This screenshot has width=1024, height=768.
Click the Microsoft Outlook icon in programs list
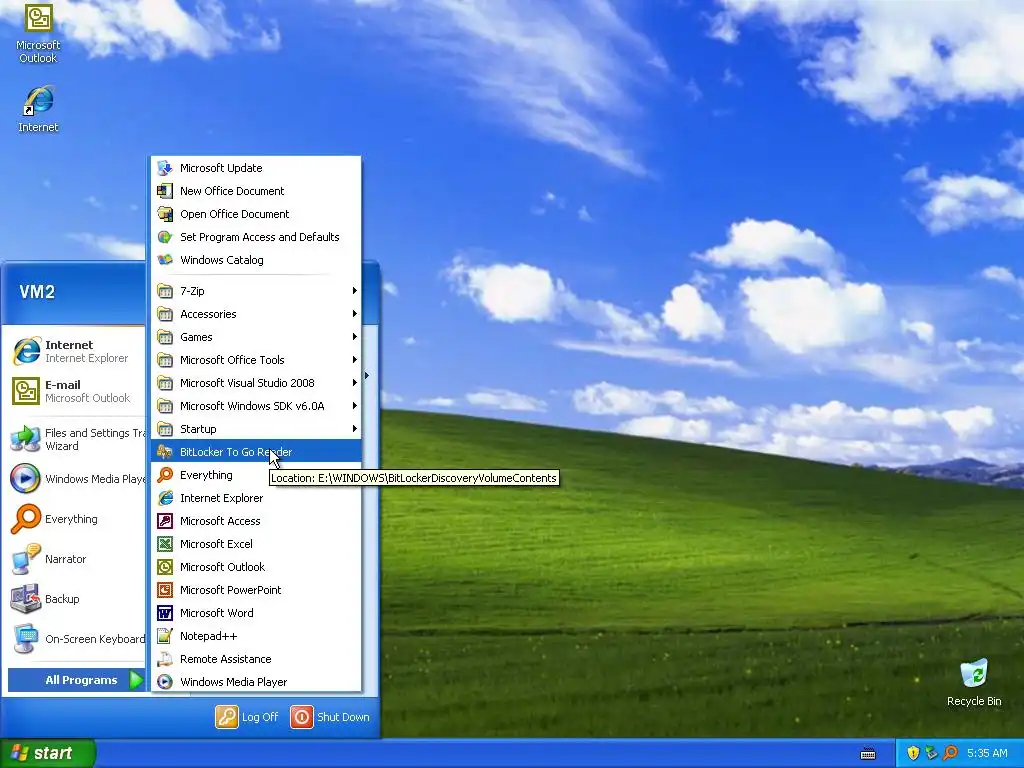point(165,567)
